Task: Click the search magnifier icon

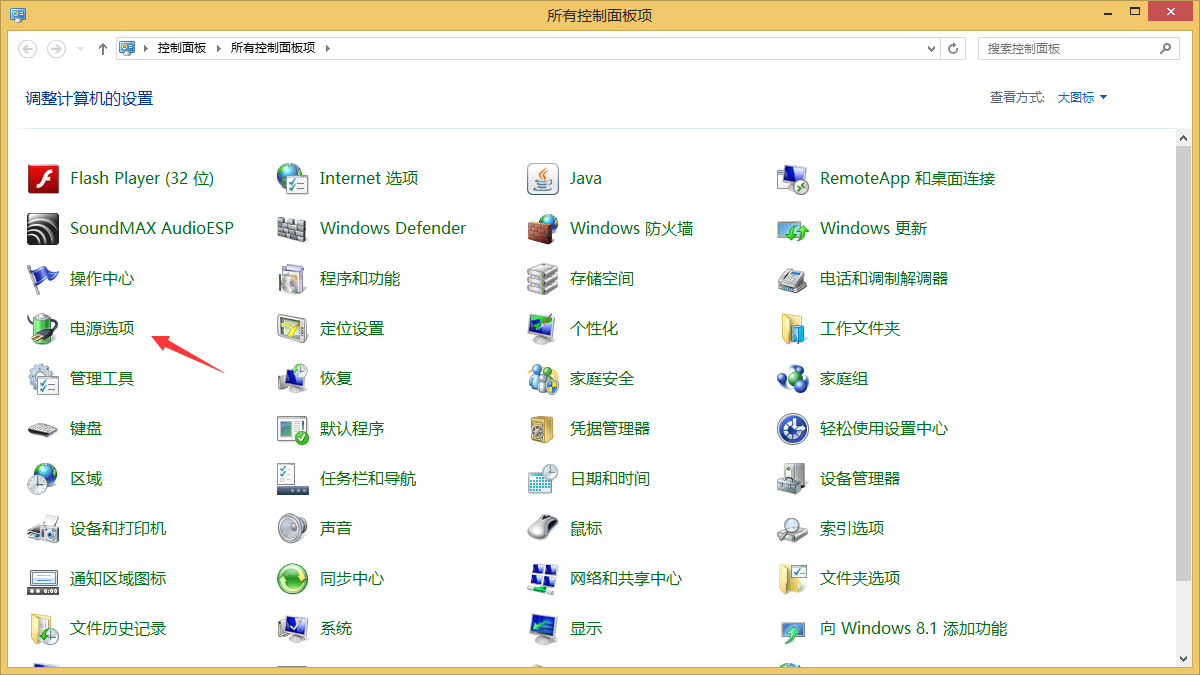Action: pos(1167,48)
